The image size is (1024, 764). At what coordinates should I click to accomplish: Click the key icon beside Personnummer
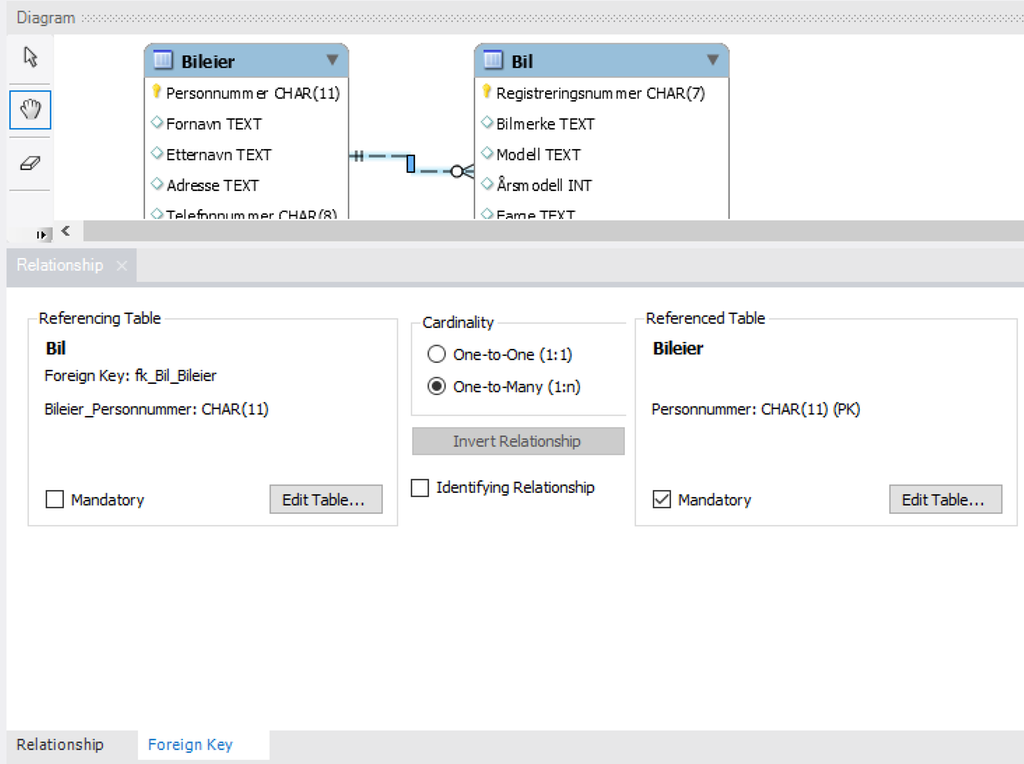[x=155, y=93]
